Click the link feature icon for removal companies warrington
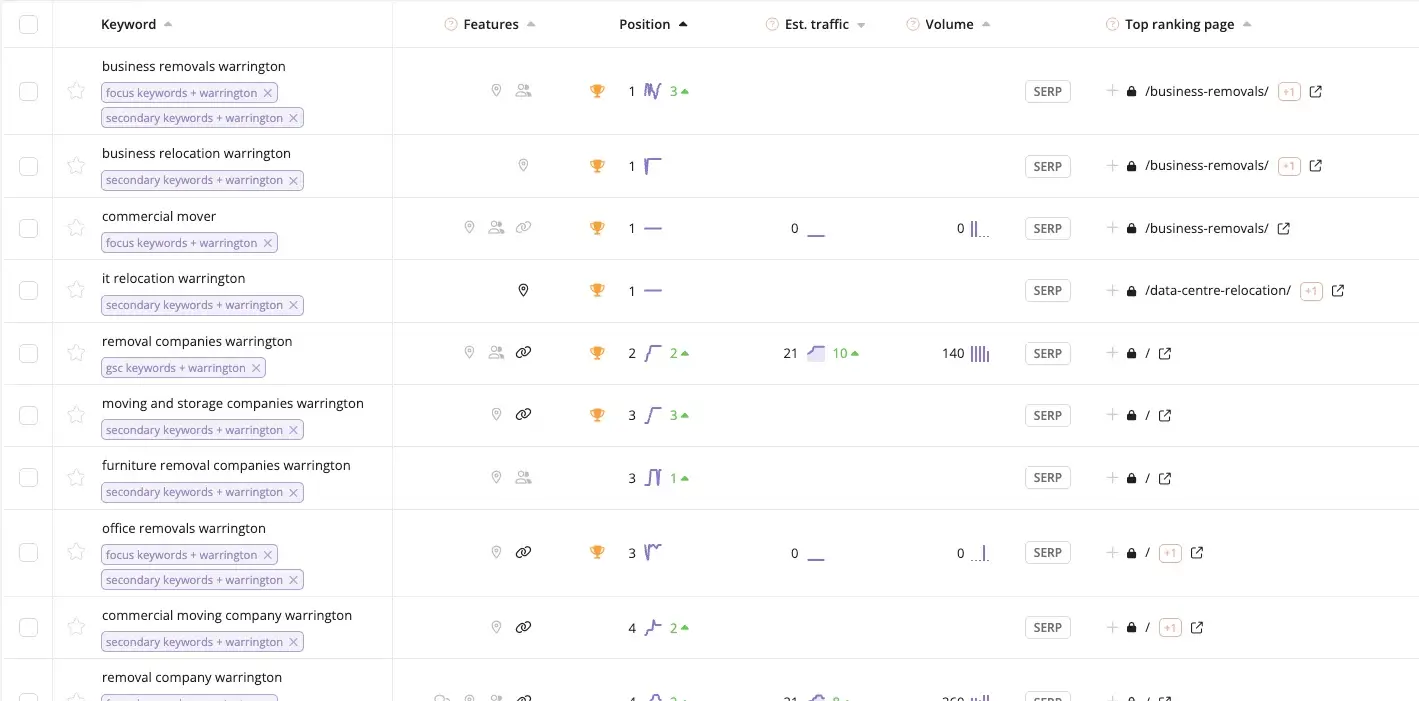 (523, 353)
